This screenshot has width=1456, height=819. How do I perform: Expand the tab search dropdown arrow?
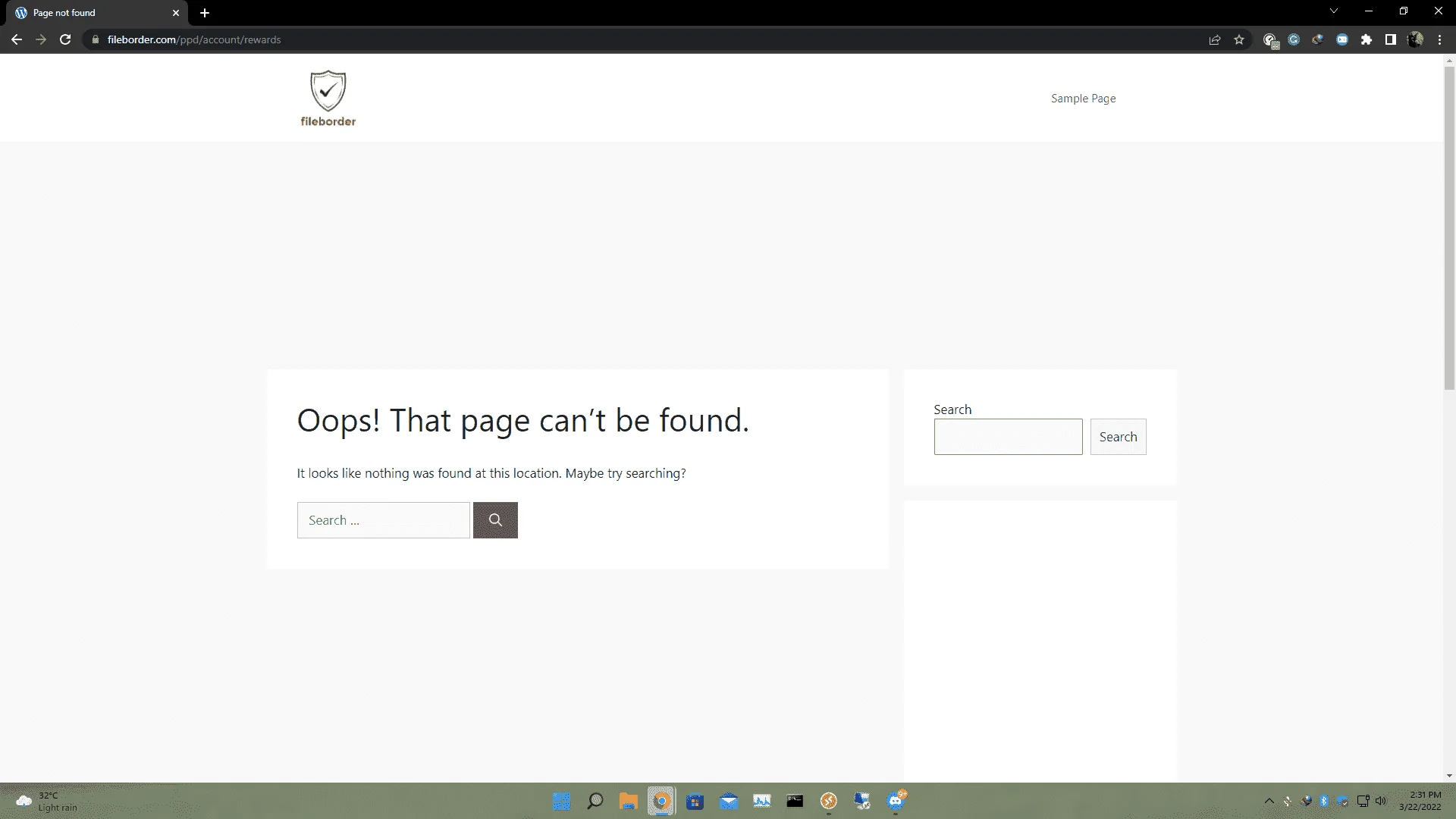pos(1334,11)
